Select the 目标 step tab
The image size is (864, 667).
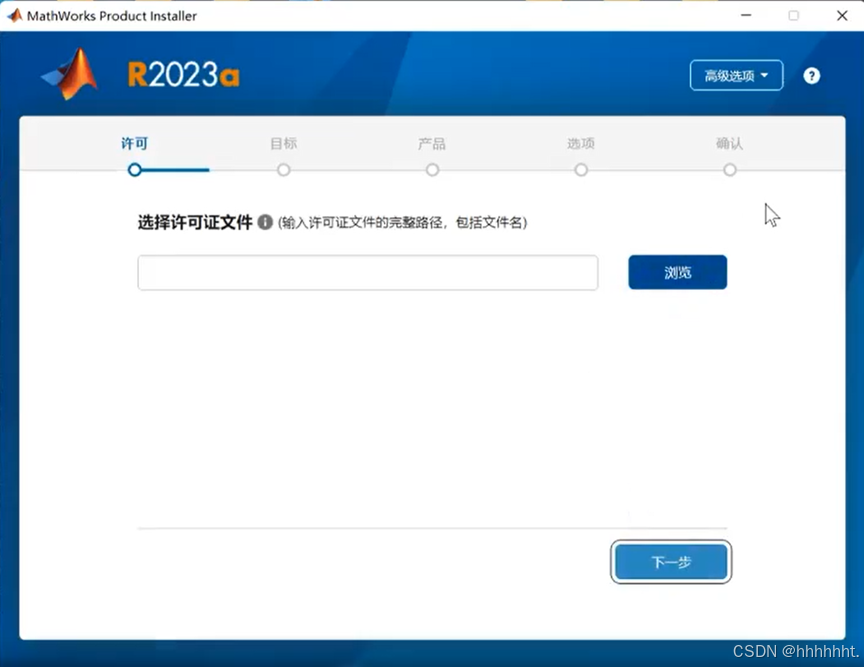(x=283, y=144)
